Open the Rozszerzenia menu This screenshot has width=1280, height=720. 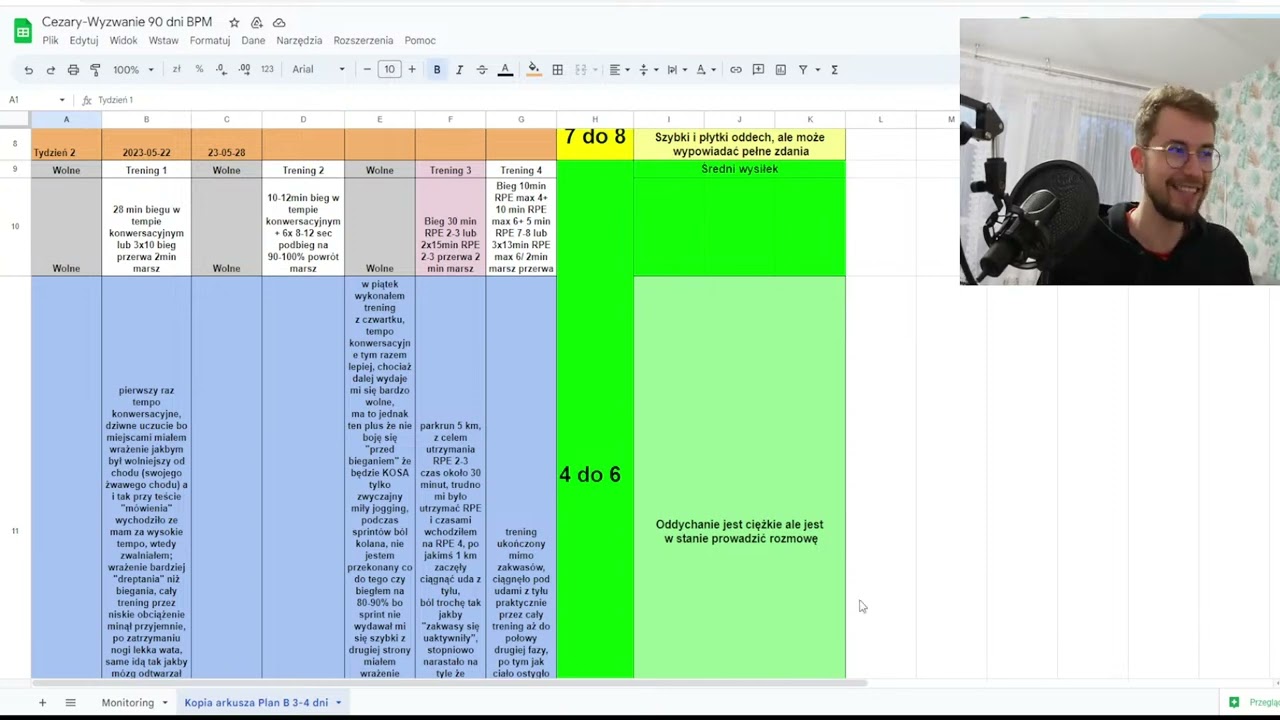[363, 41]
